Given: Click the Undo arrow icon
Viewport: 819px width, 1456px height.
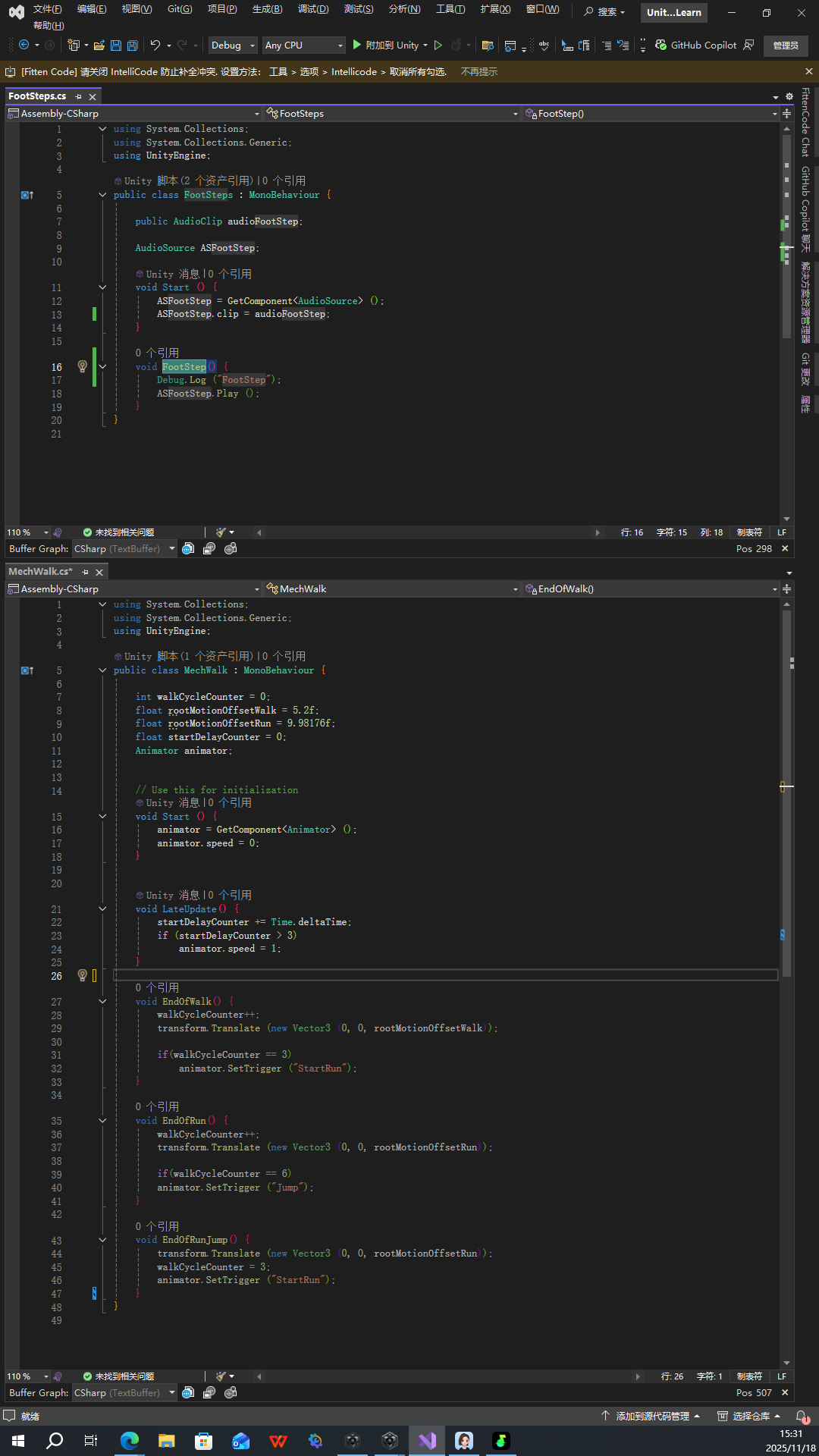Looking at the screenshot, I should click(155, 45).
